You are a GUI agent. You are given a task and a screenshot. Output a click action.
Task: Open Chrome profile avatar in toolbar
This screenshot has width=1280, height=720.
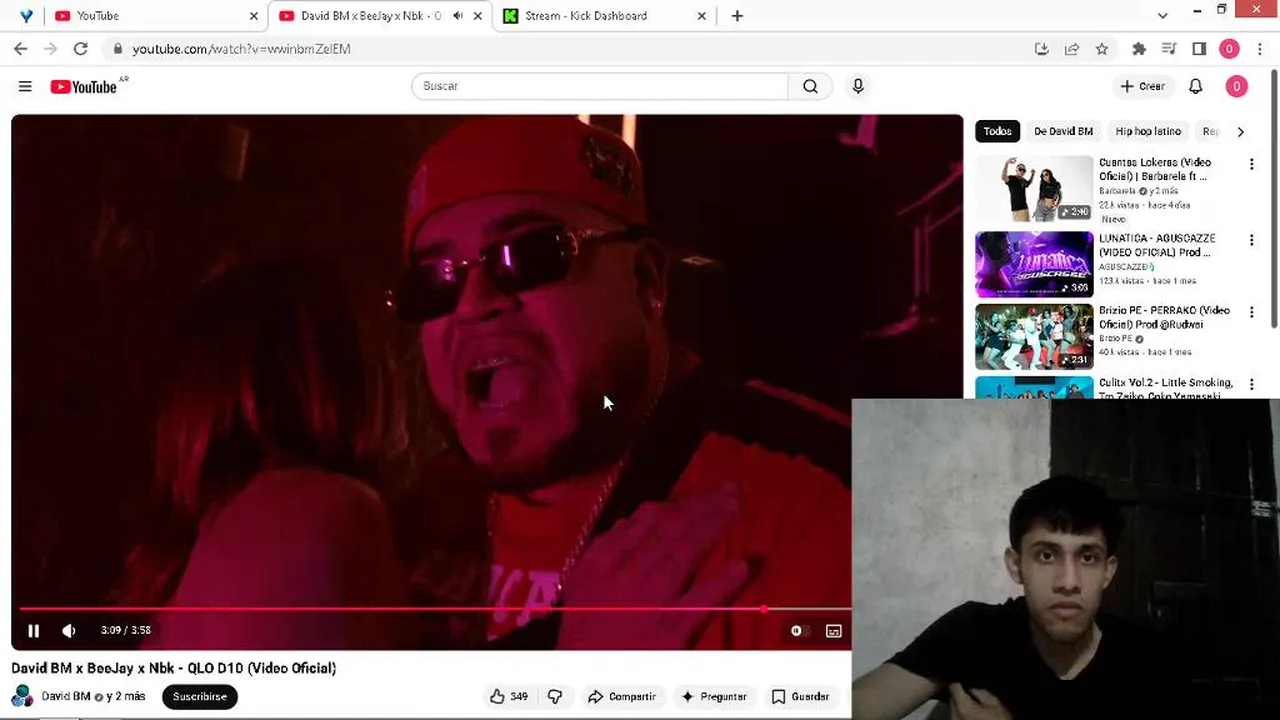(1229, 48)
